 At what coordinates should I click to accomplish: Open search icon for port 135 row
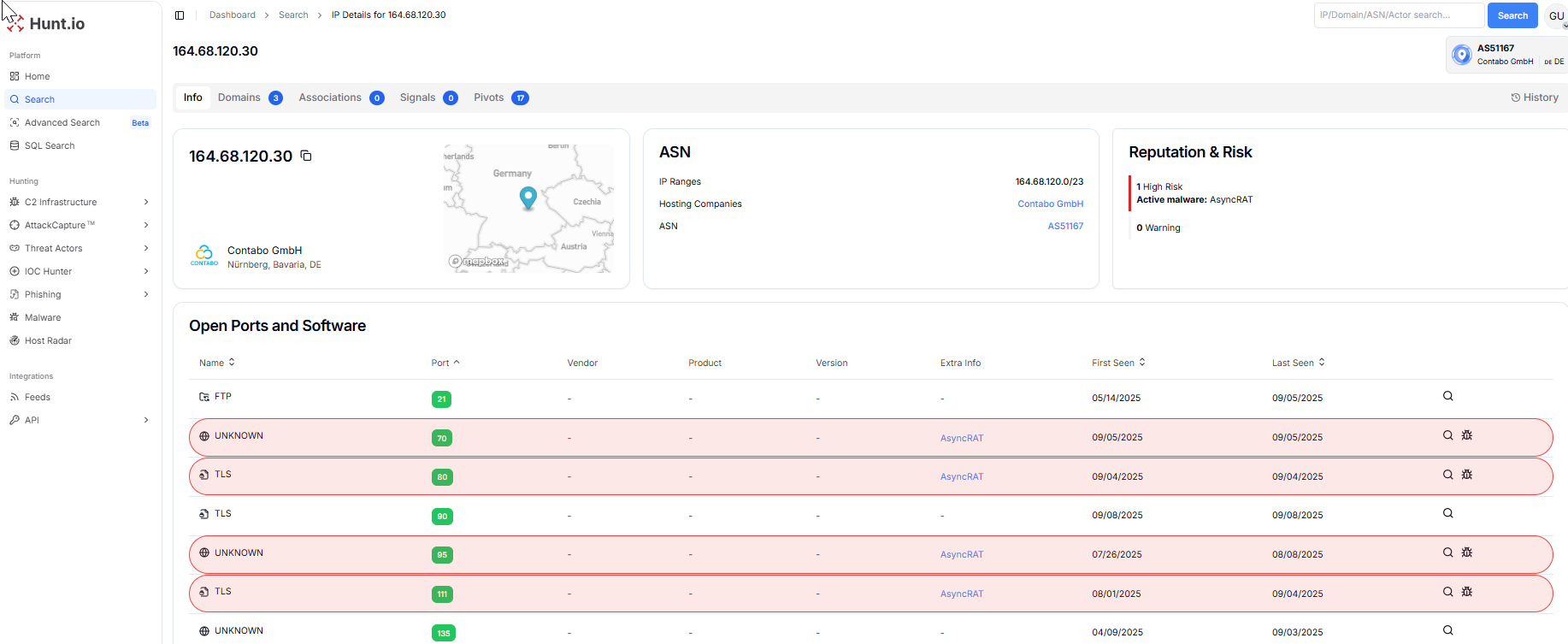(x=1448, y=630)
